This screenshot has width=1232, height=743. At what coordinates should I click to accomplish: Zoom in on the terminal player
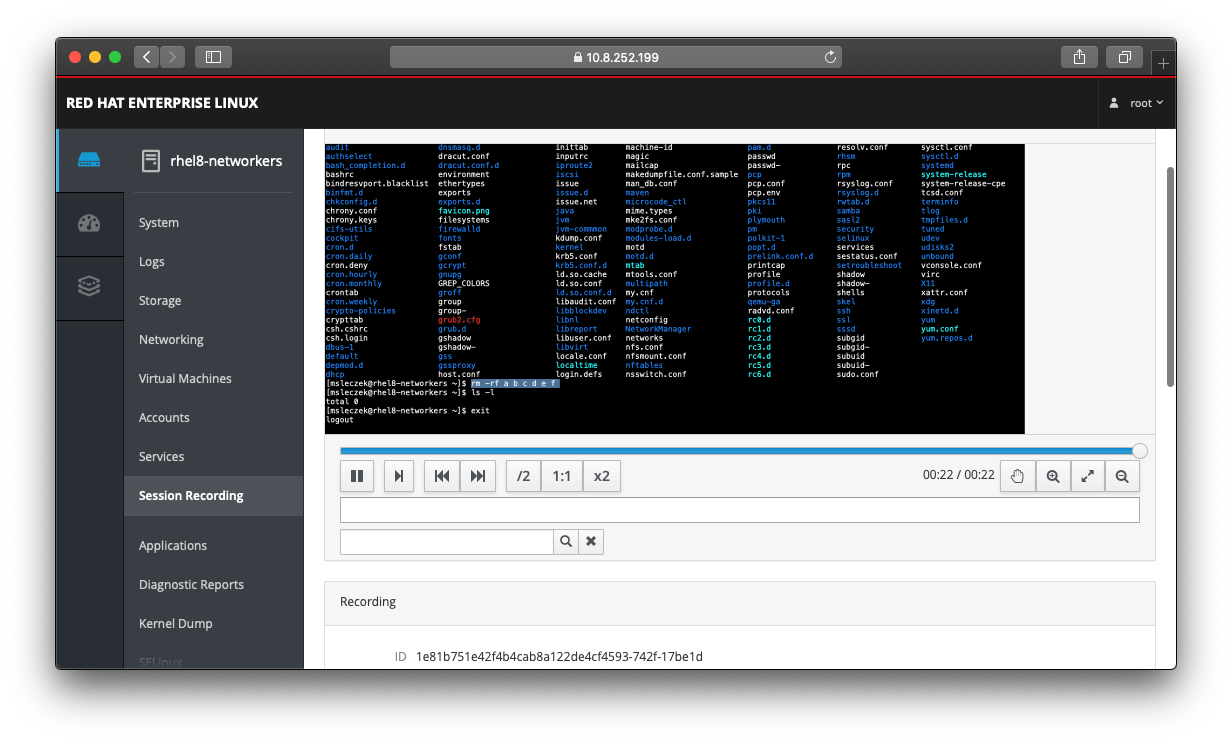point(1053,476)
